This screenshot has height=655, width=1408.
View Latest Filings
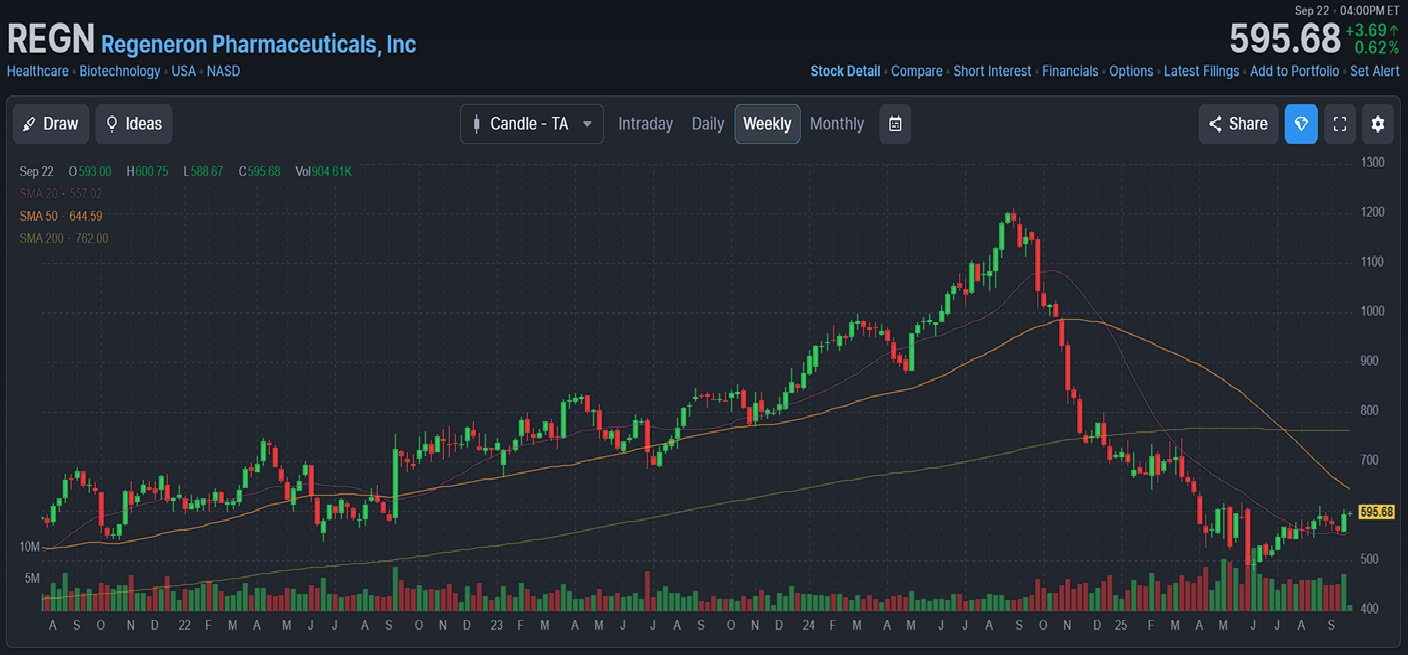tap(1201, 71)
